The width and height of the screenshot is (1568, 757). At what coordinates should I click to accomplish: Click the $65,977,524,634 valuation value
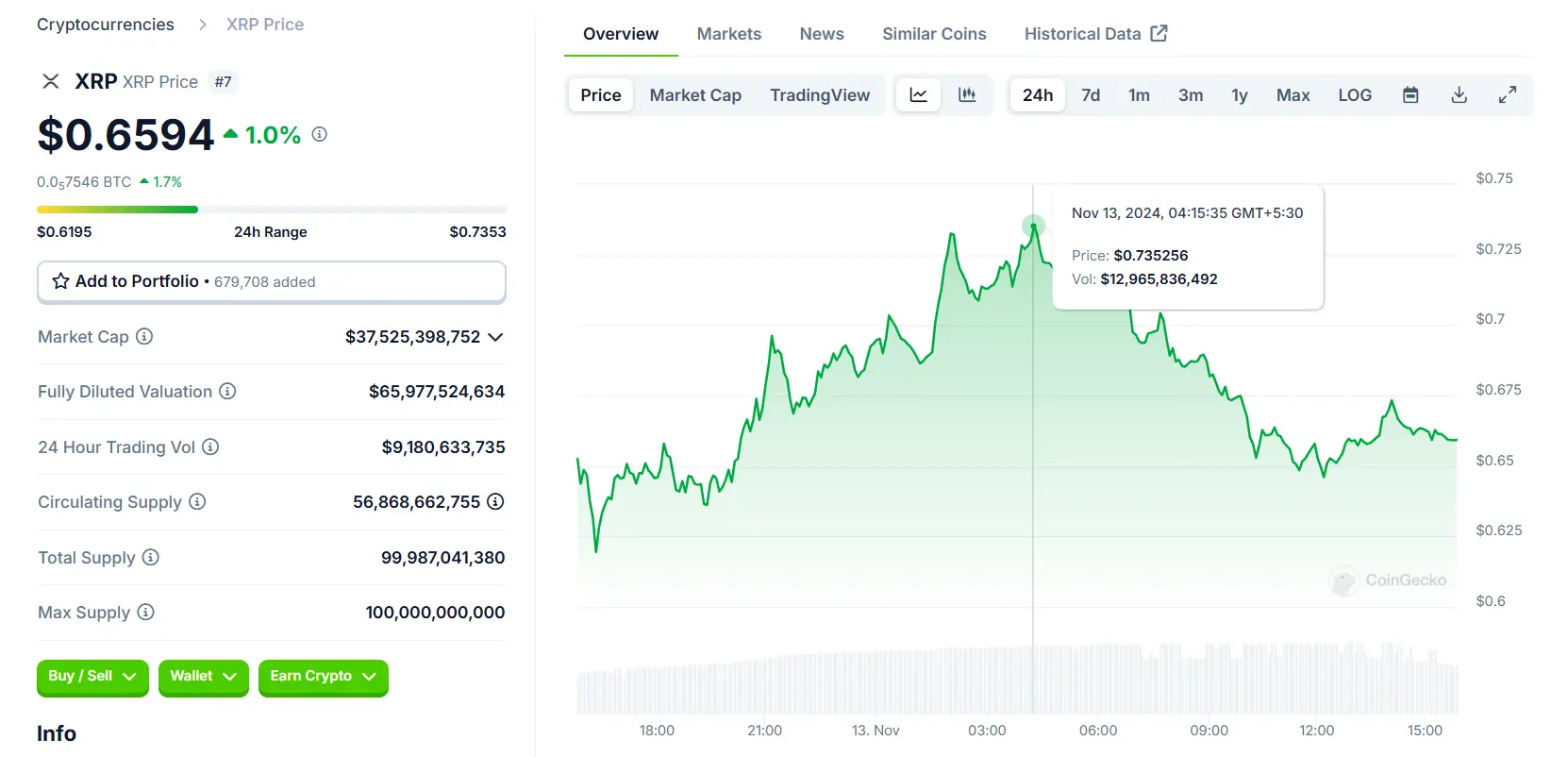(437, 392)
